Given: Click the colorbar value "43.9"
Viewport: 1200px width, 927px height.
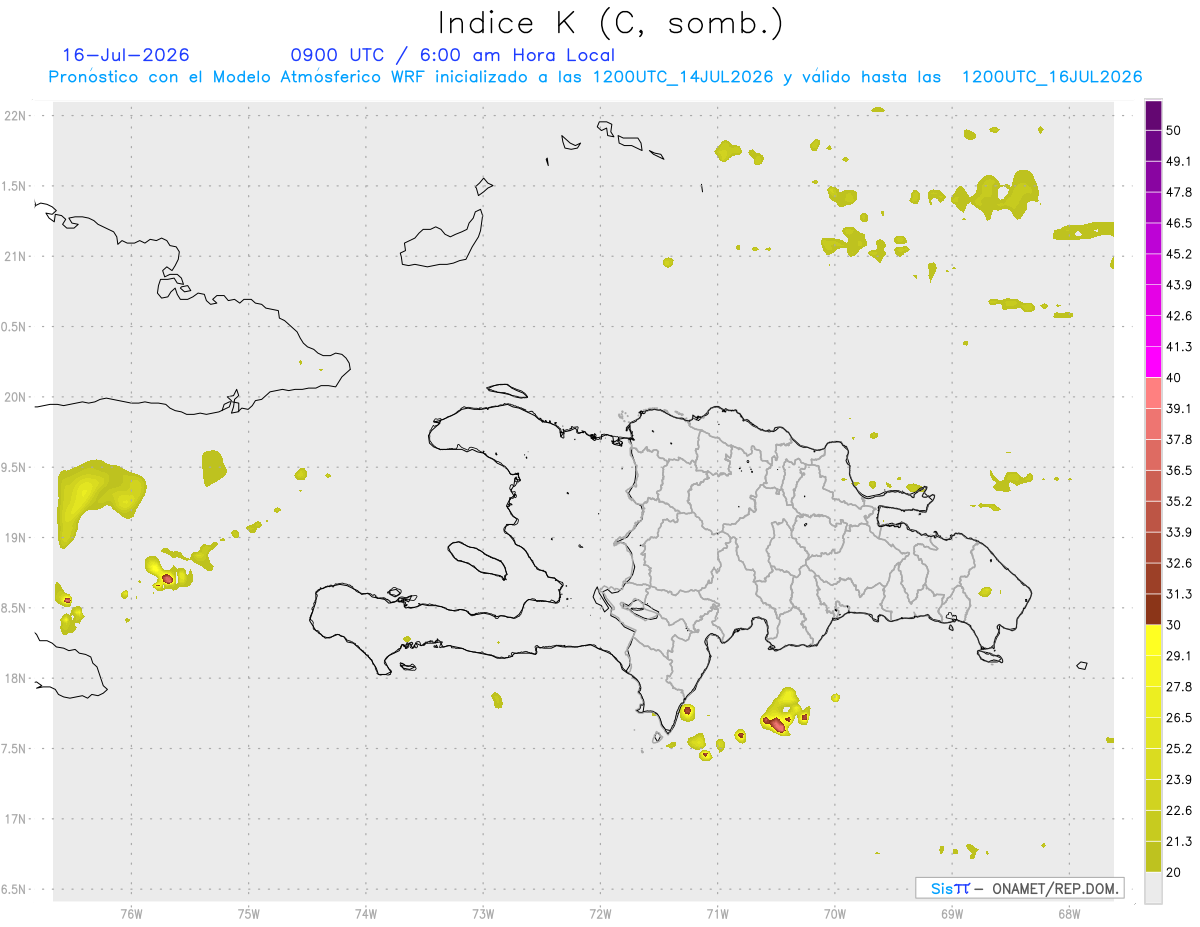Looking at the screenshot, I should click(x=1179, y=285).
